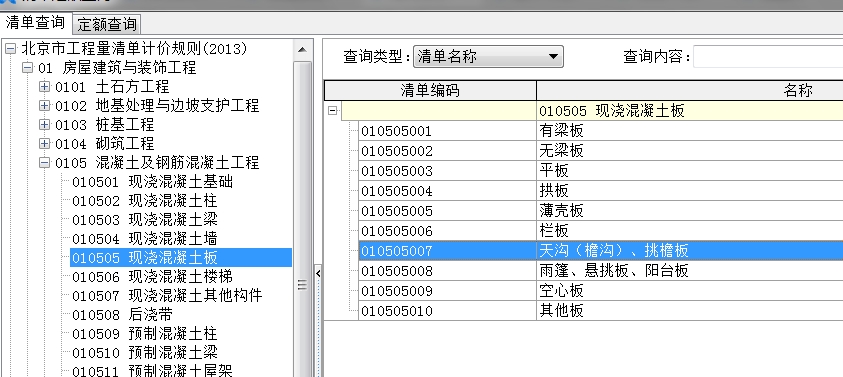Select code cell 010505006
The image size is (843, 377).
[x=447, y=231]
